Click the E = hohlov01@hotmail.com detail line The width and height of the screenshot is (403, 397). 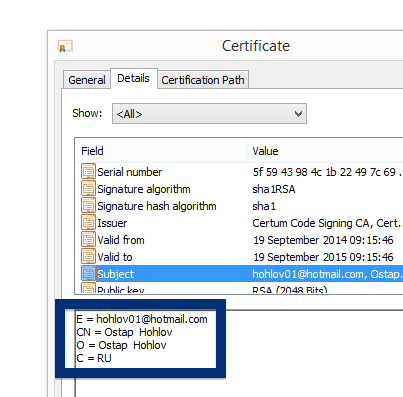(142, 319)
